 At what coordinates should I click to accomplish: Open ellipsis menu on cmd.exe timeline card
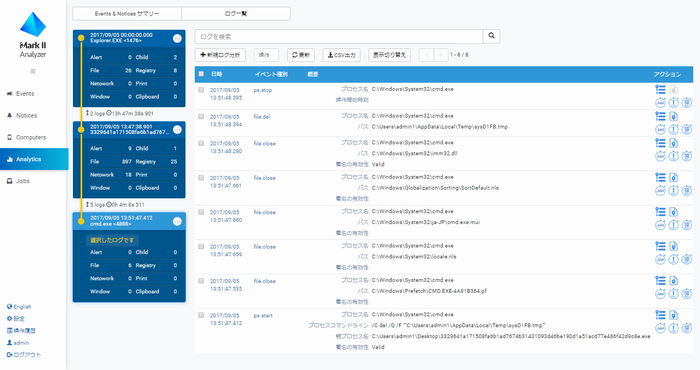tap(177, 221)
